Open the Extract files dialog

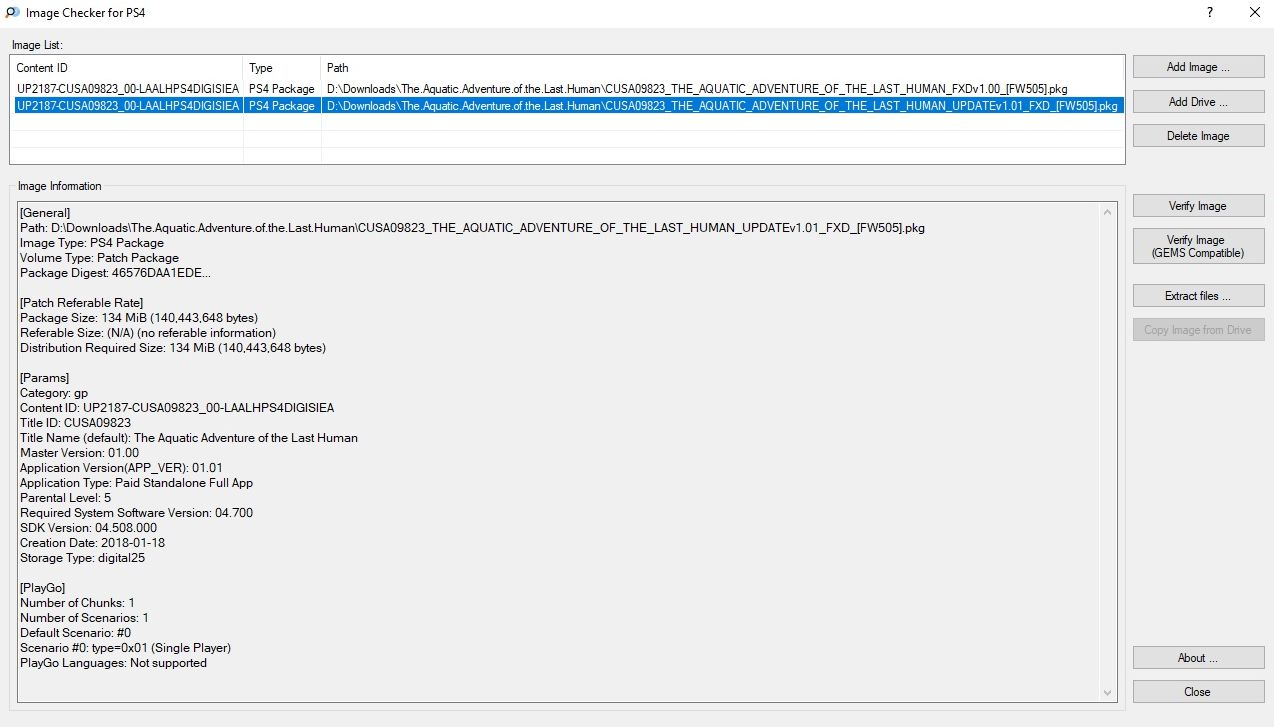pyautogui.click(x=1198, y=296)
